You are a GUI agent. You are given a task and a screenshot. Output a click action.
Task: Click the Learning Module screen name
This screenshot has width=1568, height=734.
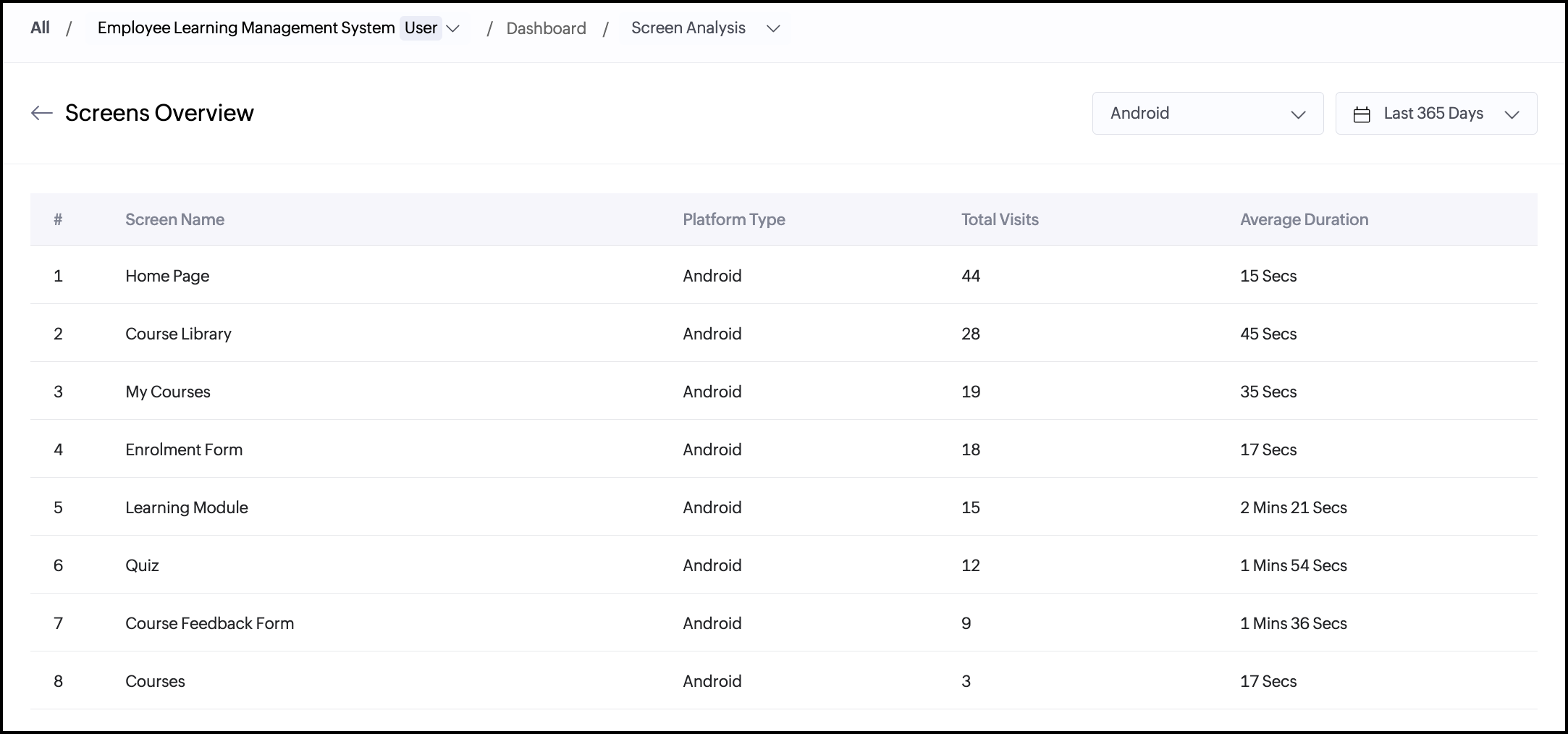point(187,507)
